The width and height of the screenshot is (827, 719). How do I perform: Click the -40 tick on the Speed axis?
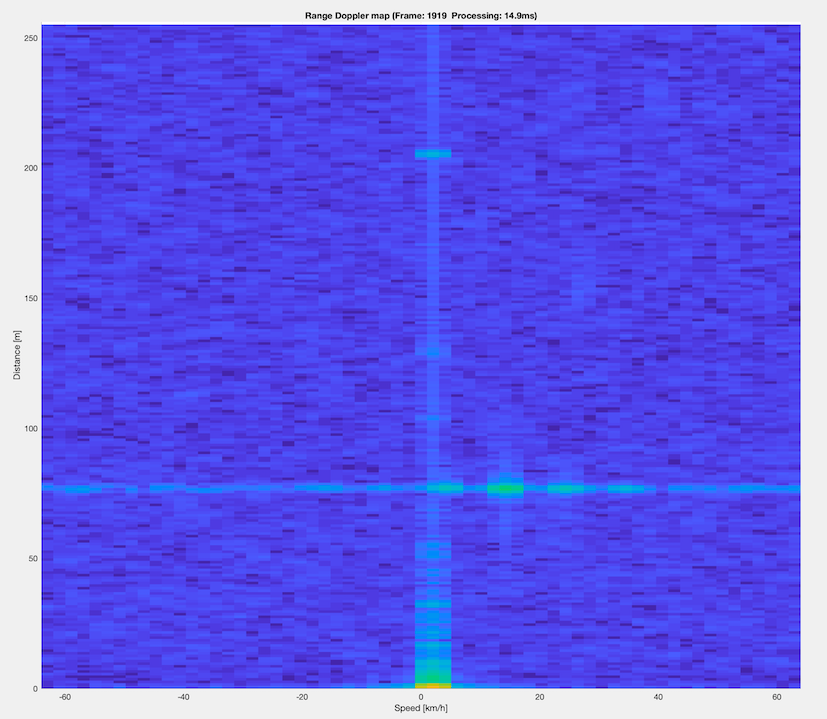click(184, 697)
